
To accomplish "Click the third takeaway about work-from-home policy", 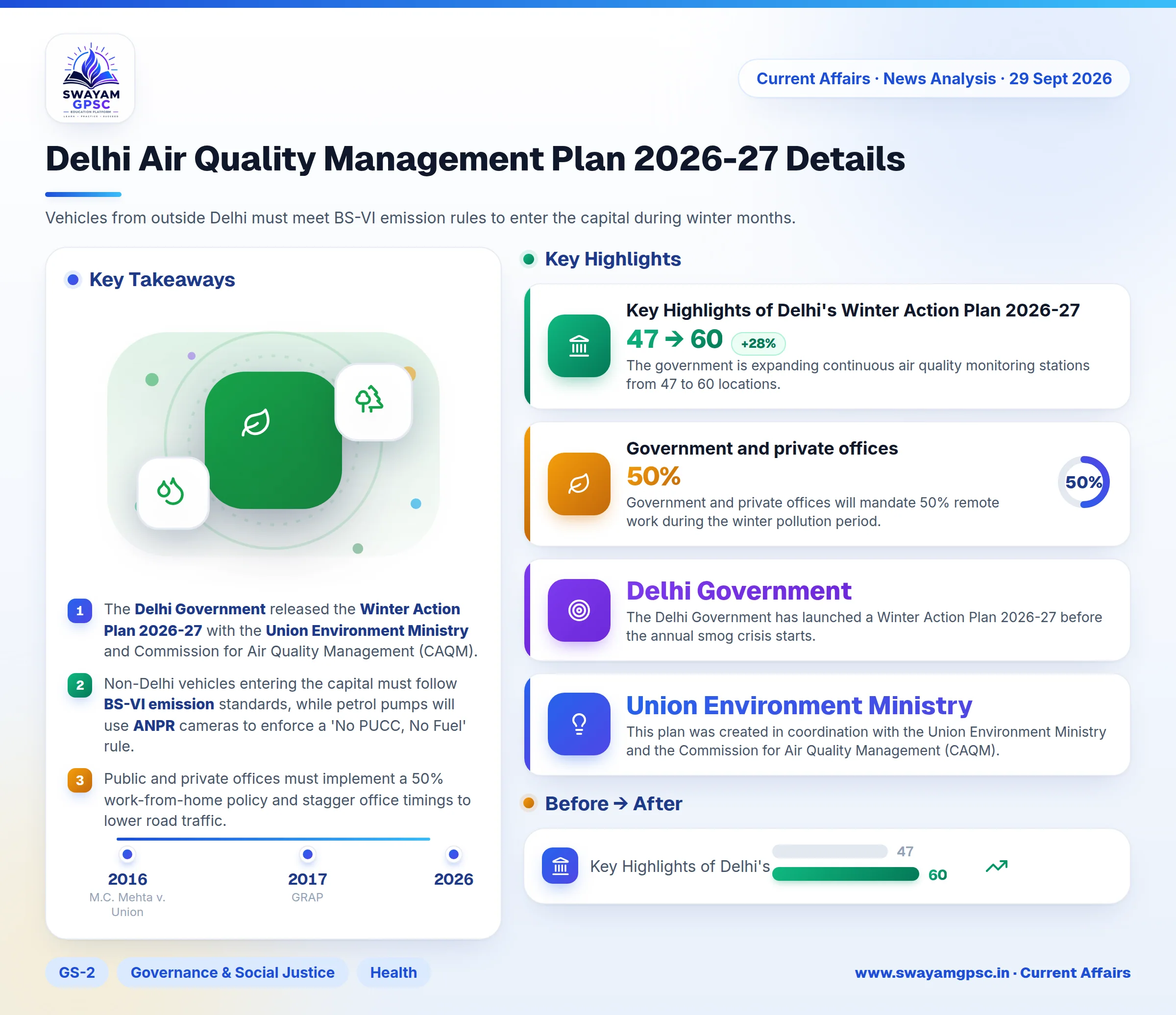I will click(x=287, y=799).
